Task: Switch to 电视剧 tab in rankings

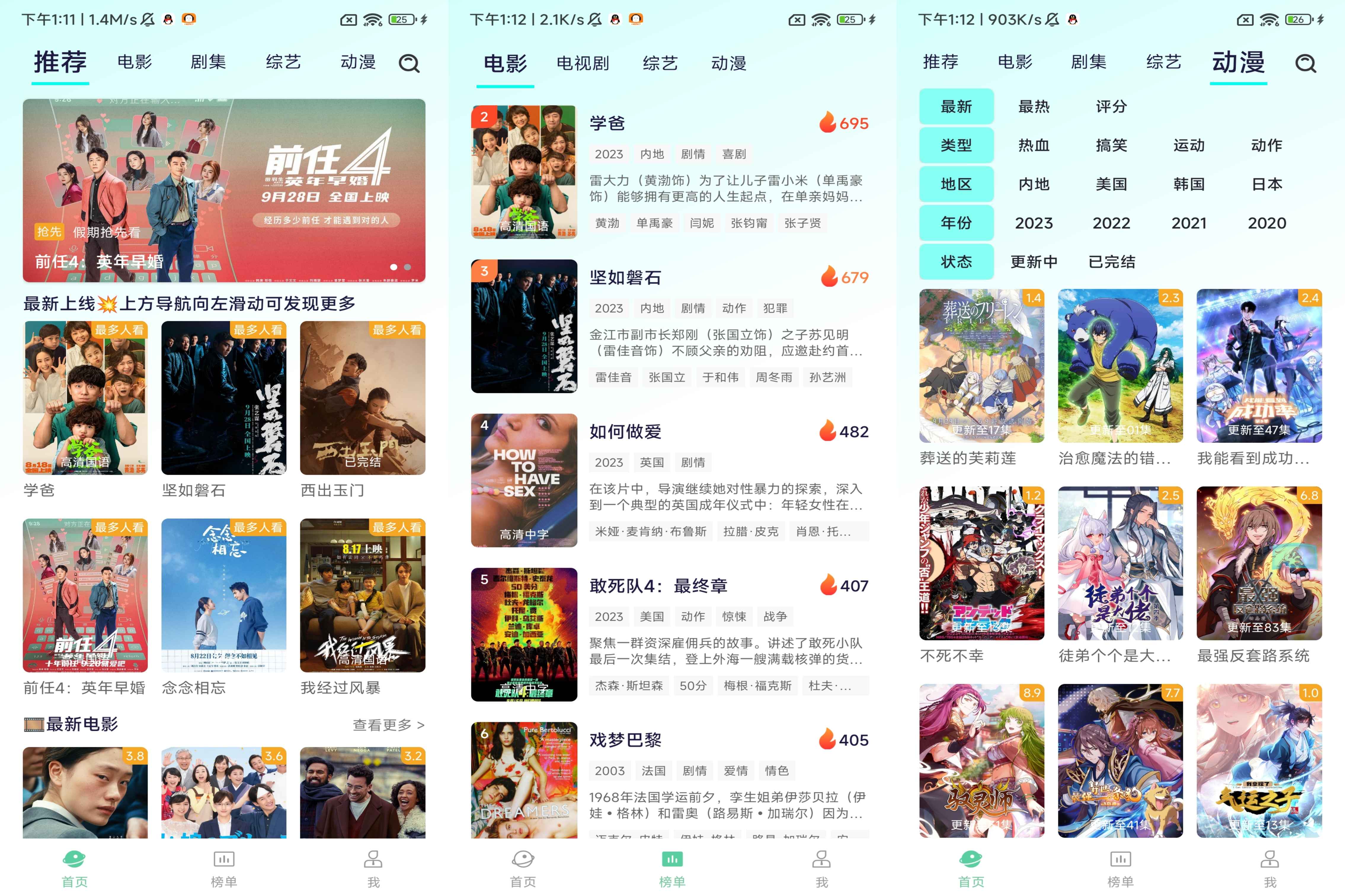Action: (x=583, y=63)
